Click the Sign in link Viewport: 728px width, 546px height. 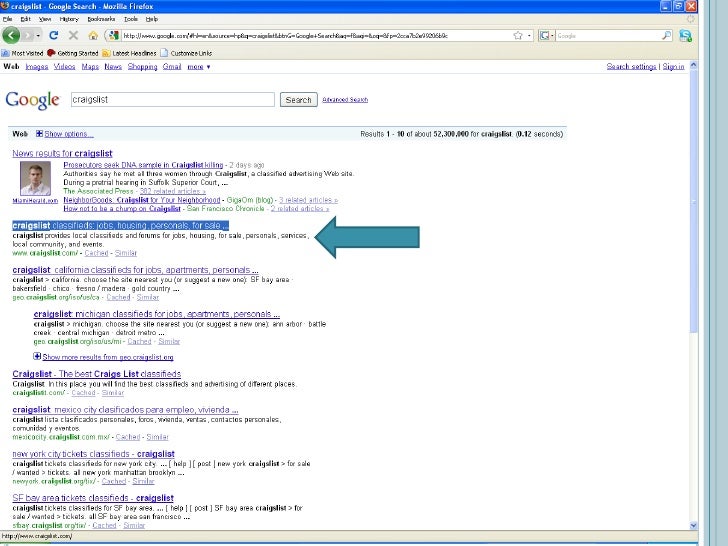673,67
